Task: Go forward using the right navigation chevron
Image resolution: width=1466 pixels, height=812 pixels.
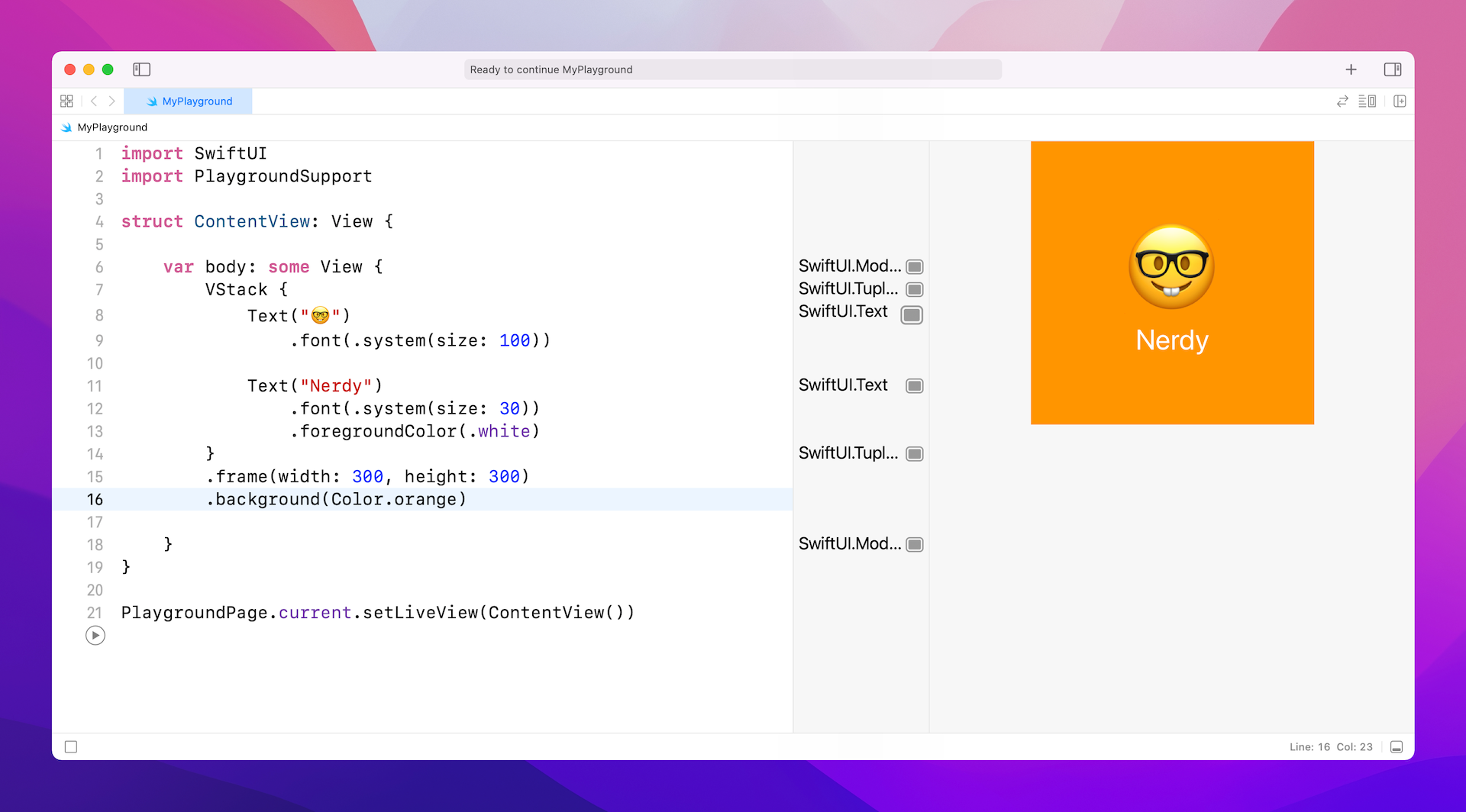Action: coord(111,100)
